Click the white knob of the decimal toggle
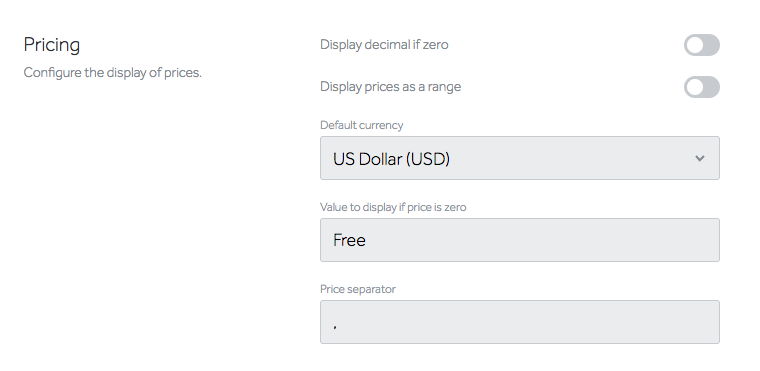 pyautogui.click(x=695, y=45)
